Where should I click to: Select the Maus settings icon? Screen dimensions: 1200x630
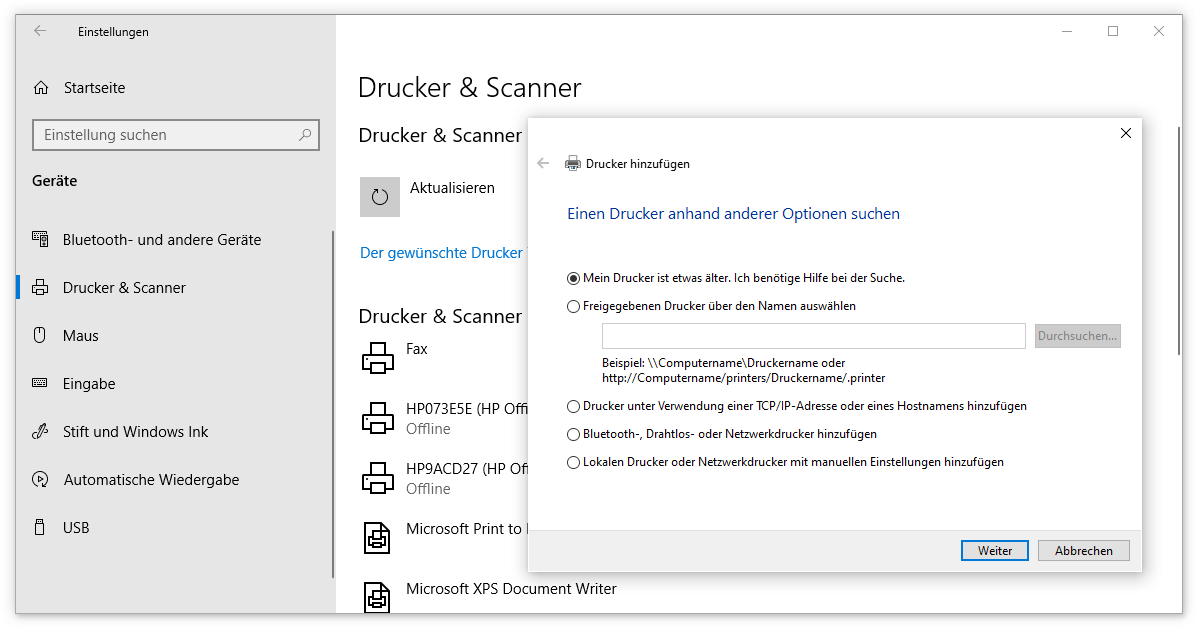click(x=41, y=335)
